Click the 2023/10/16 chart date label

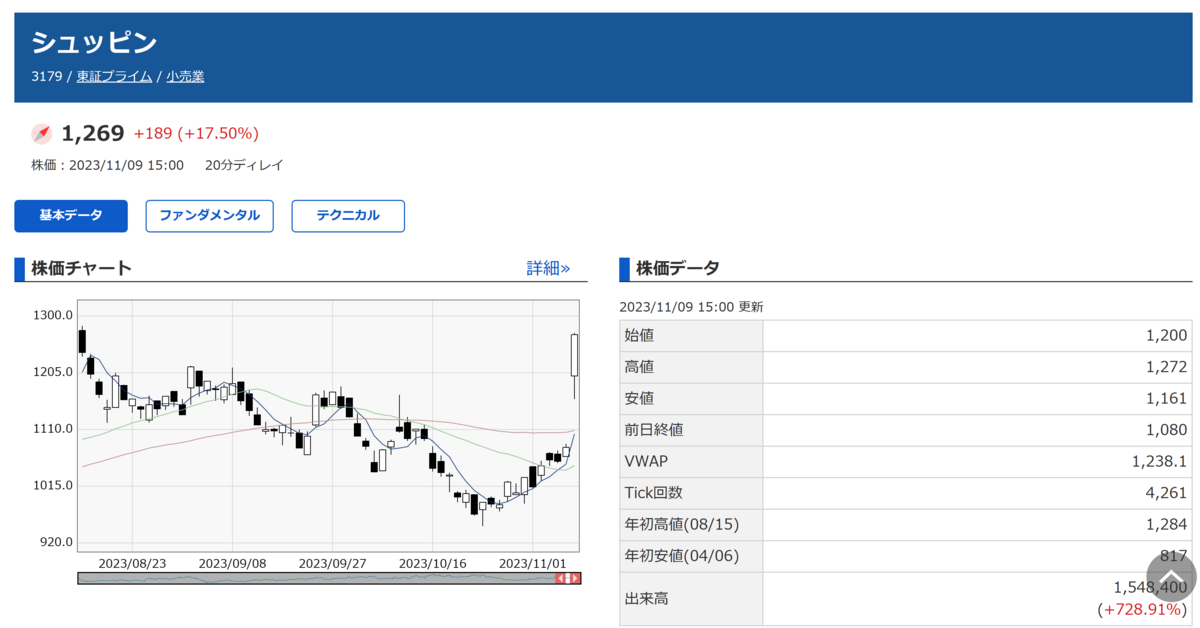[432, 563]
